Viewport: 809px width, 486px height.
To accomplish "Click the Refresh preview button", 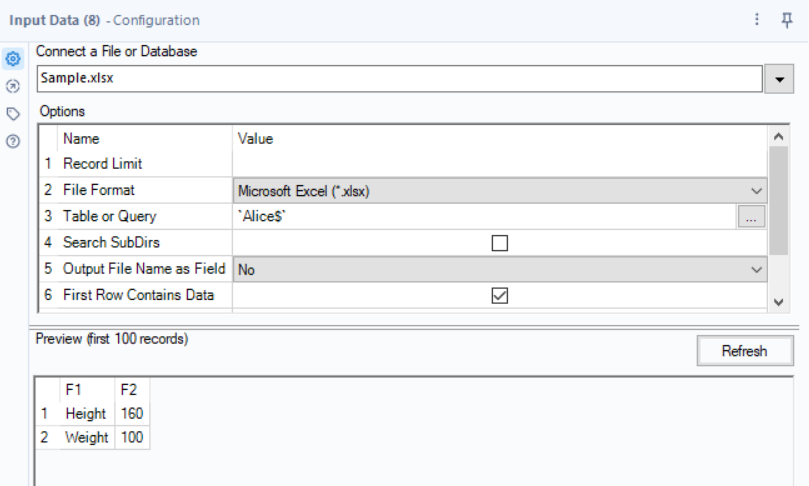I will [744, 351].
